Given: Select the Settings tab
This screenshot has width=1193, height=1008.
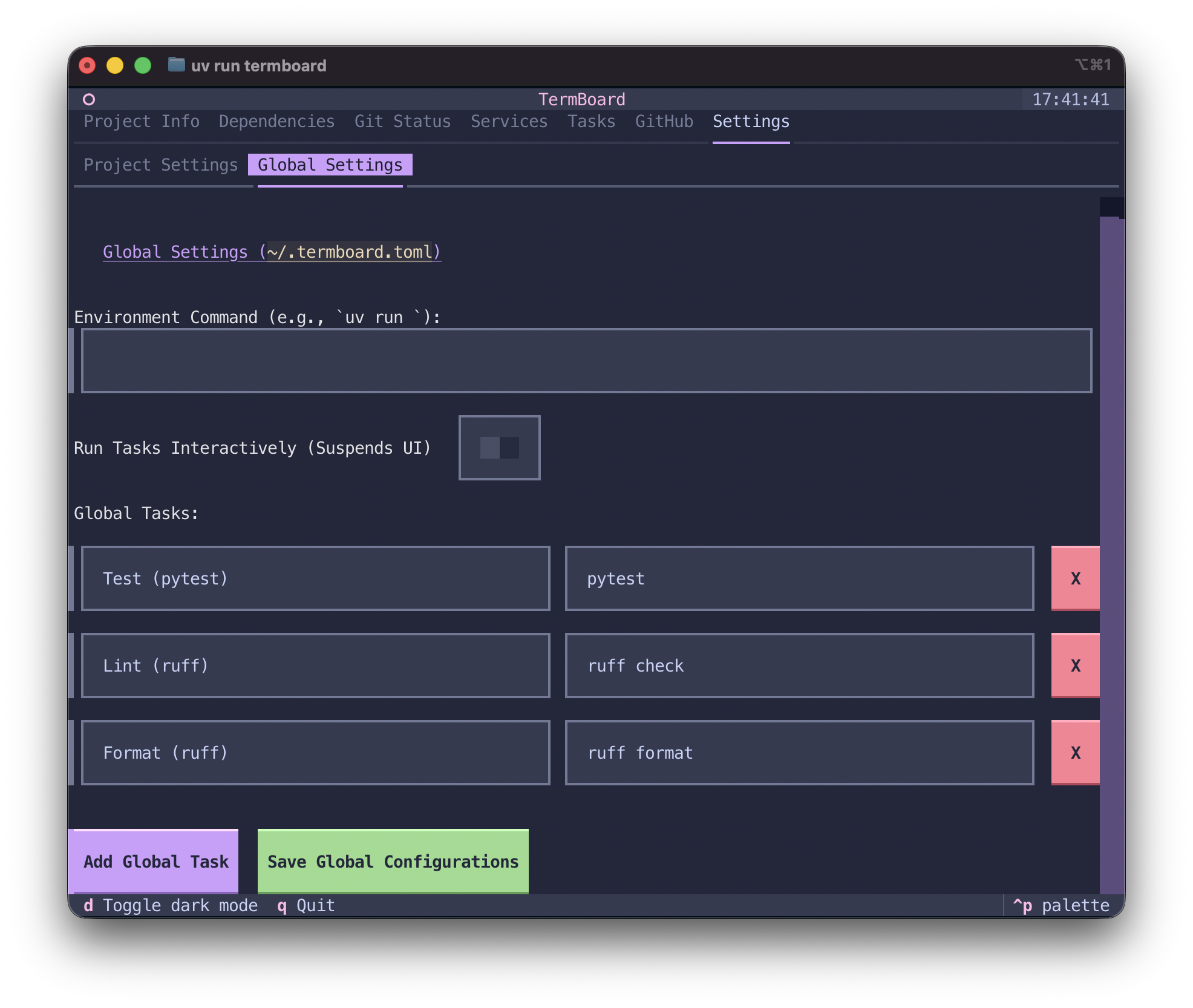Looking at the screenshot, I should point(751,122).
